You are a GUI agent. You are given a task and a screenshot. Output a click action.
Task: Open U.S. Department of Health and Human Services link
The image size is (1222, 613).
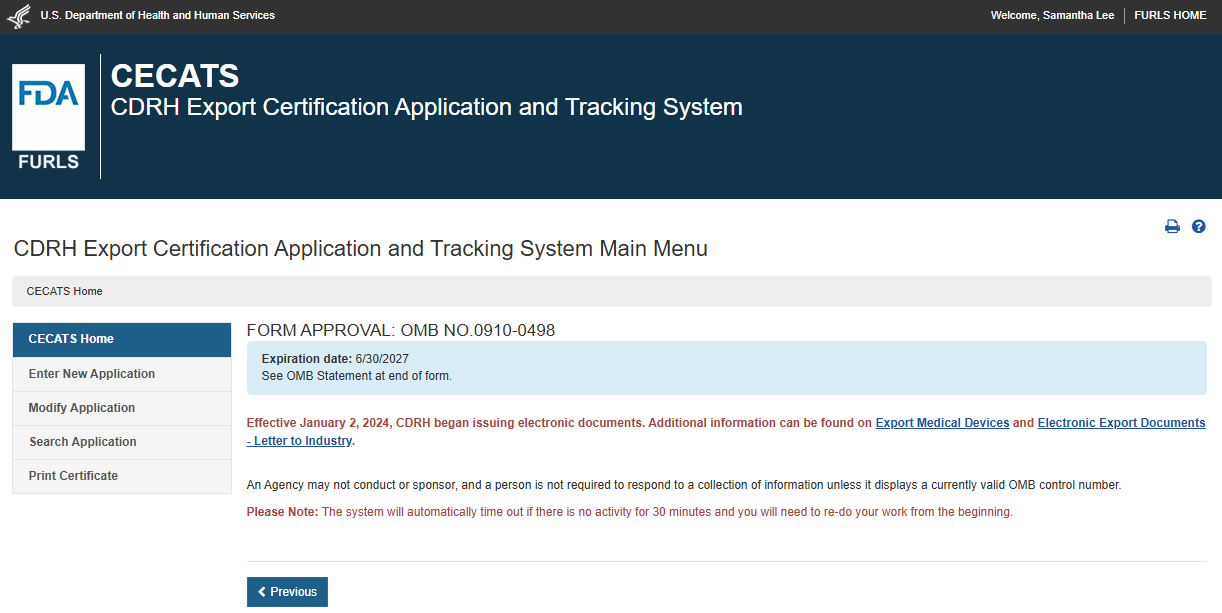157,16
